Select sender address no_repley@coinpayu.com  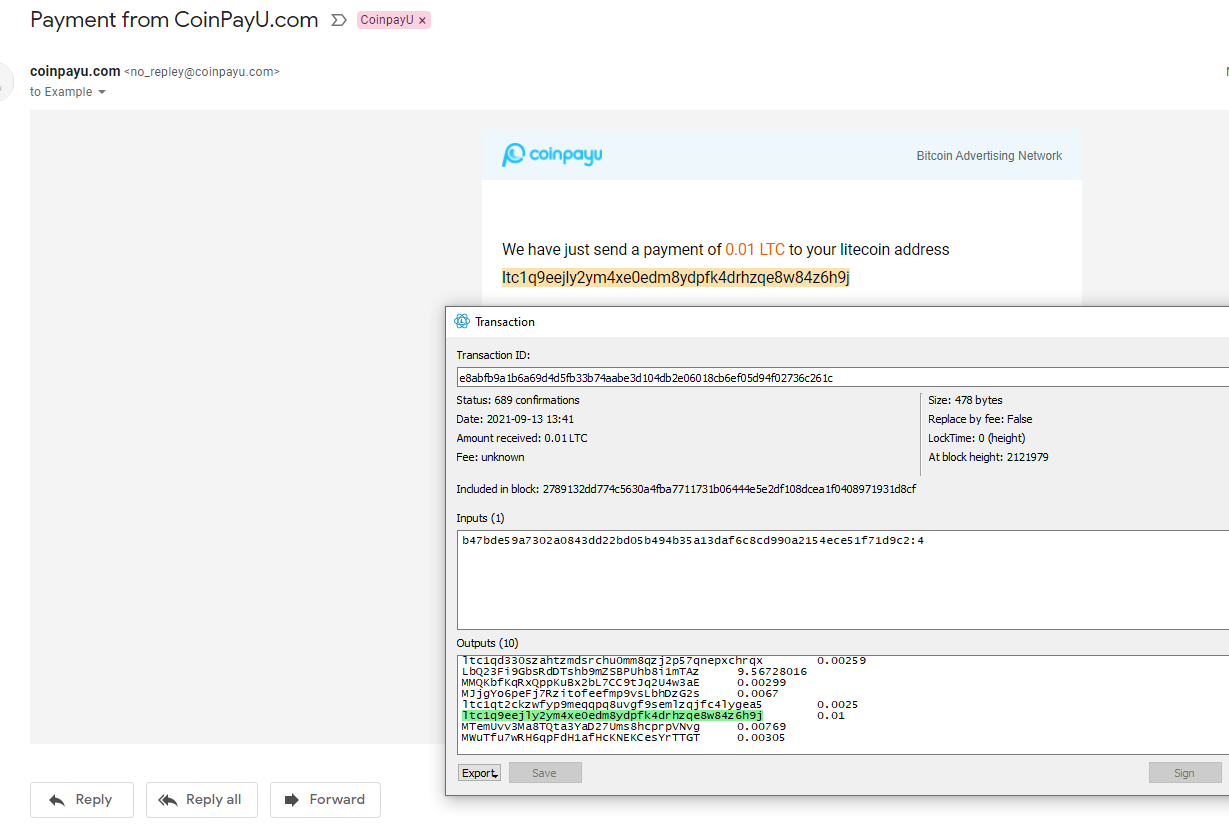[x=202, y=72]
